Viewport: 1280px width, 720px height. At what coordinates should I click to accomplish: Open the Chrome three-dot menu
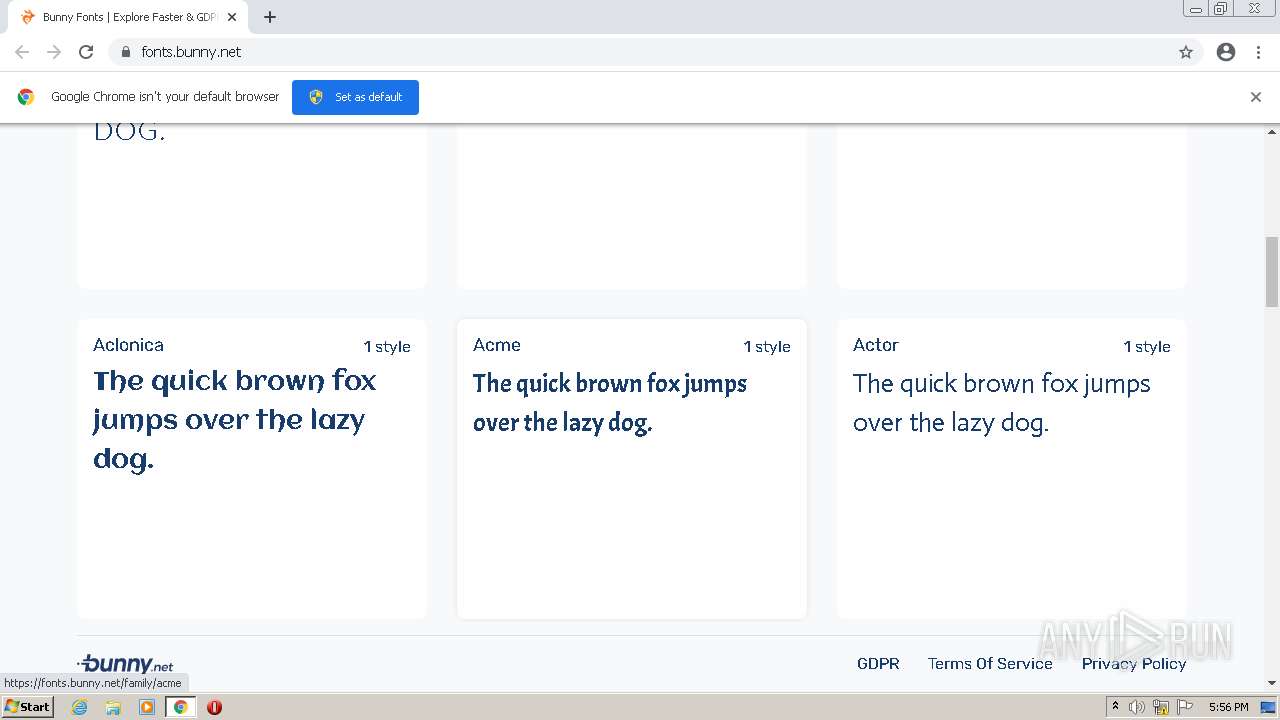(1258, 52)
